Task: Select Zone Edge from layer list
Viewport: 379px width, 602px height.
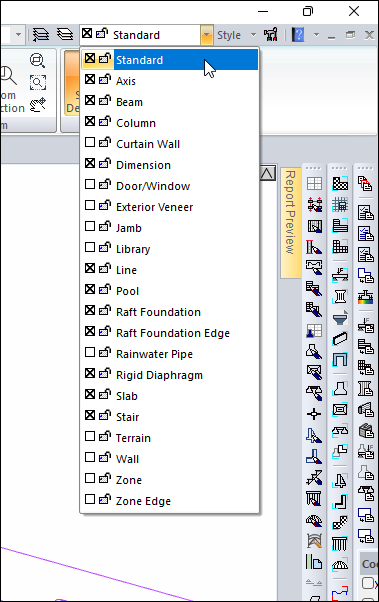Action: (169, 501)
